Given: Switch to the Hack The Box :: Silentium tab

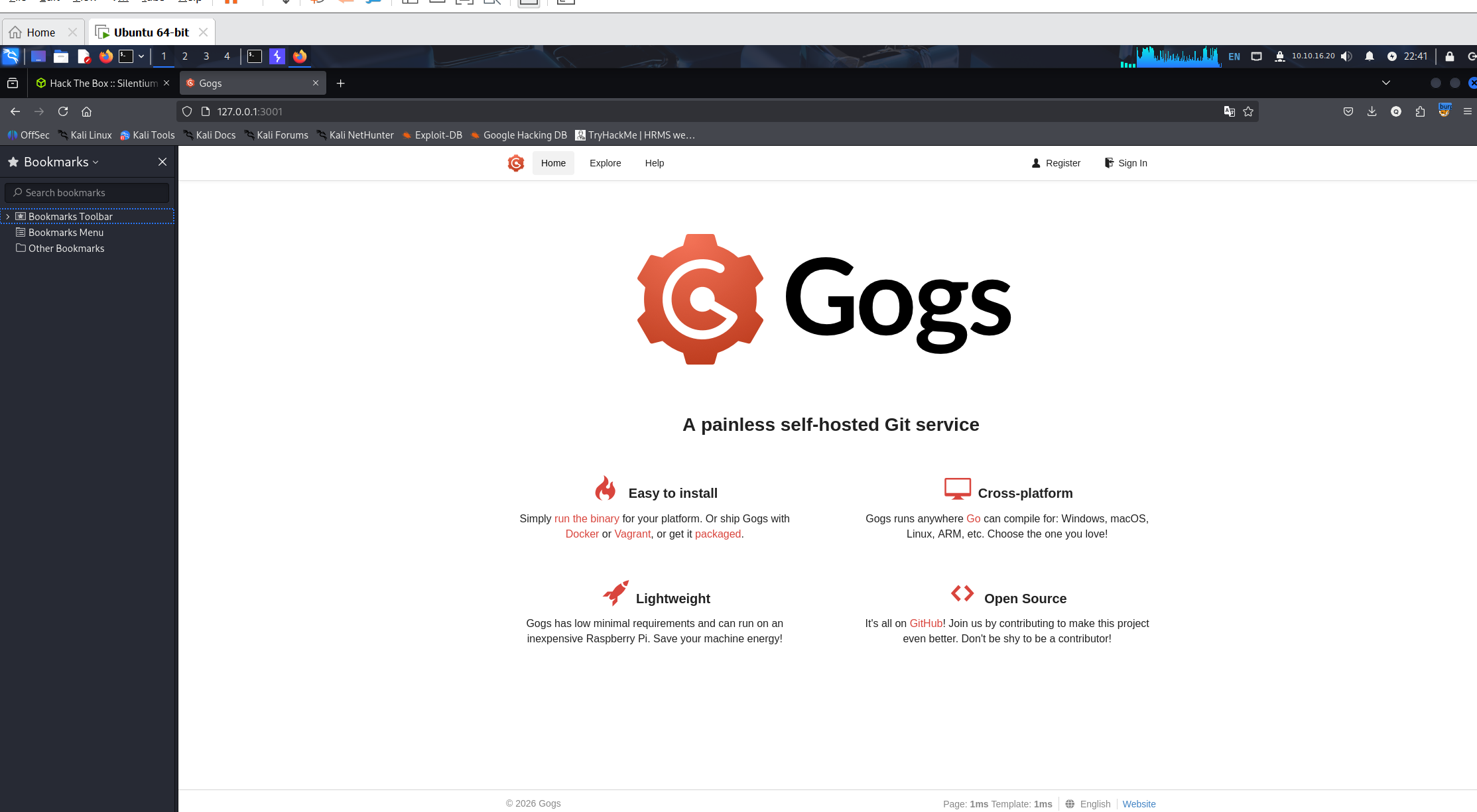Looking at the screenshot, I should click(97, 83).
